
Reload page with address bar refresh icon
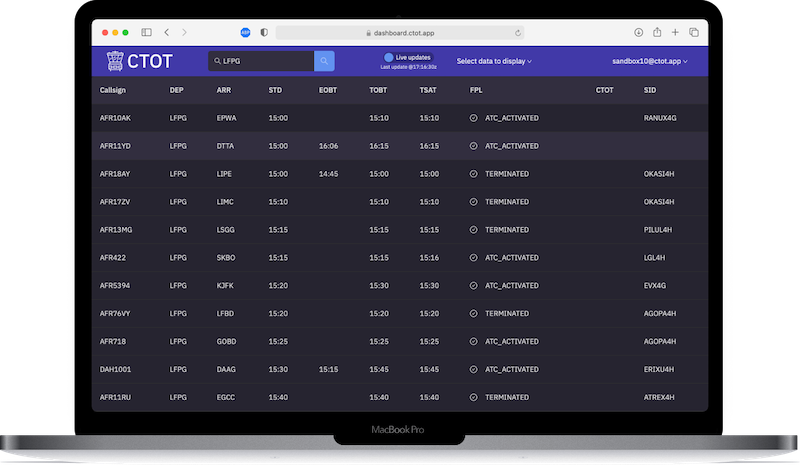(518, 33)
